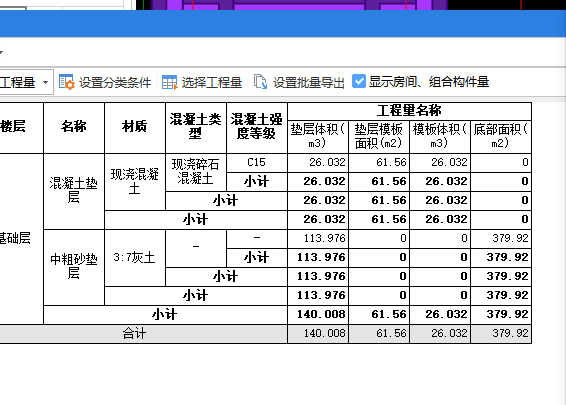Select 61.56 in the C15 row
The height and width of the screenshot is (405, 566).
pos(379,163)
